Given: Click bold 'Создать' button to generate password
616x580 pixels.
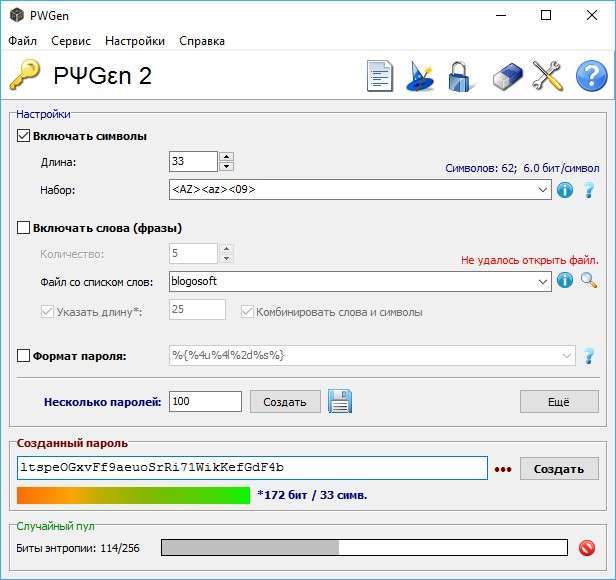Looking at the screenshot, I should (x=559, y=469).
